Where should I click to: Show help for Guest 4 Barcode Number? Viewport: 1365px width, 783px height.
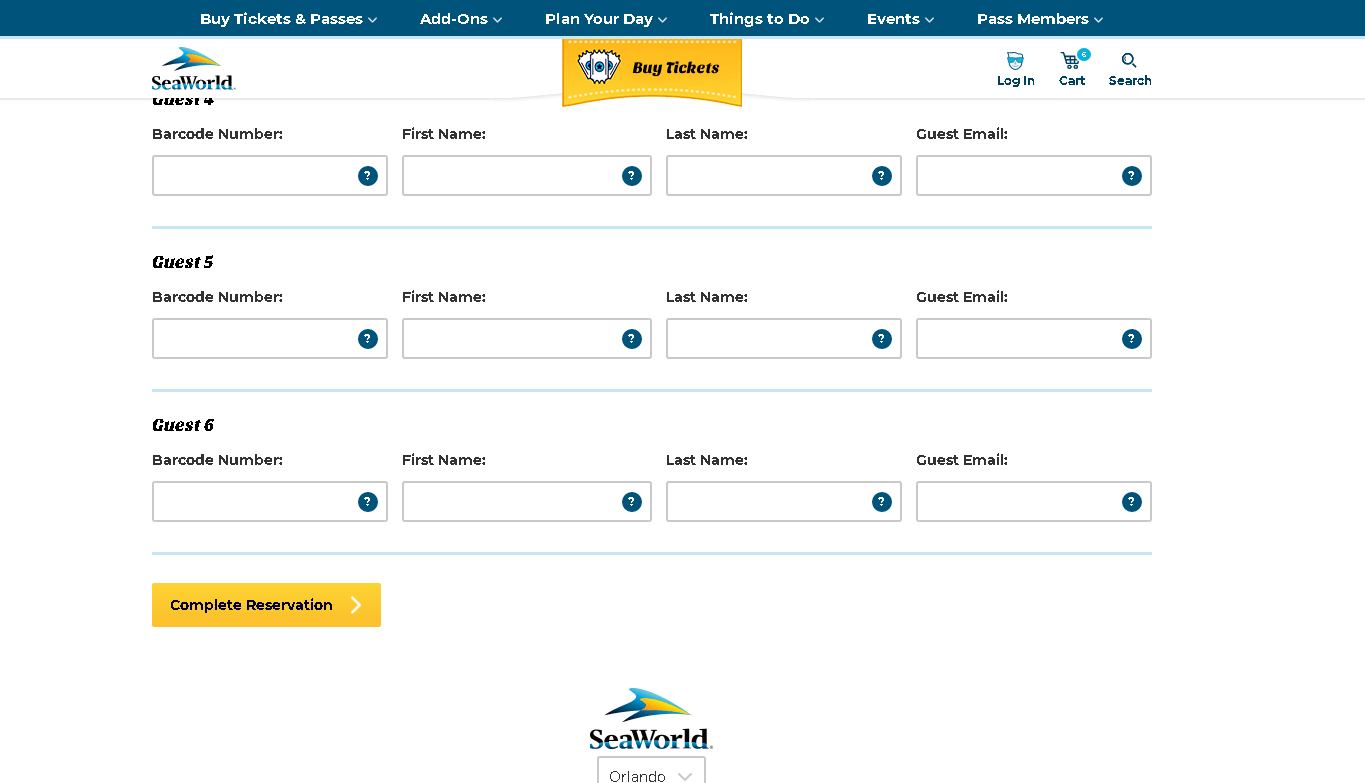pos(368,176)
